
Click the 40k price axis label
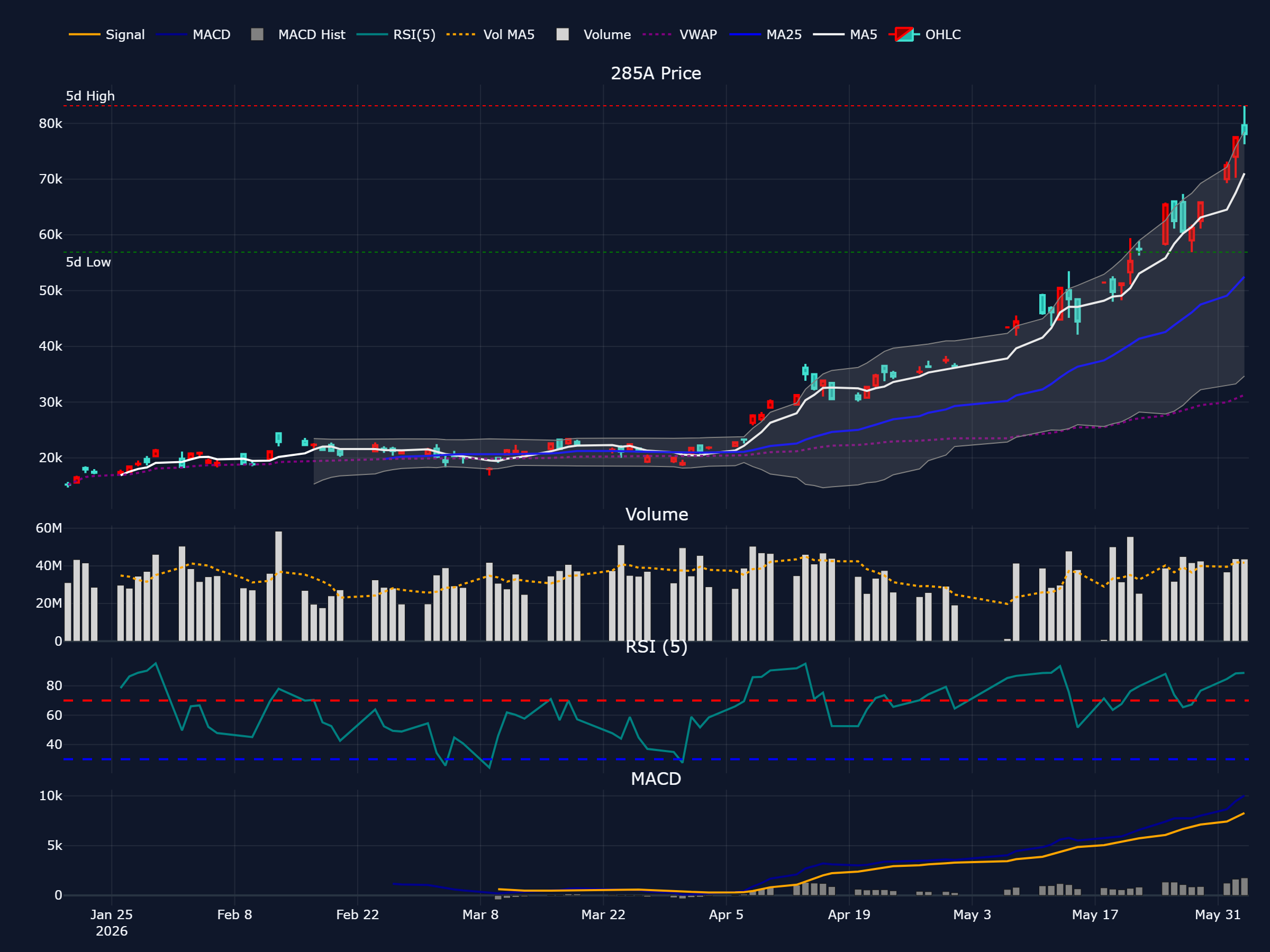point(50,346)
